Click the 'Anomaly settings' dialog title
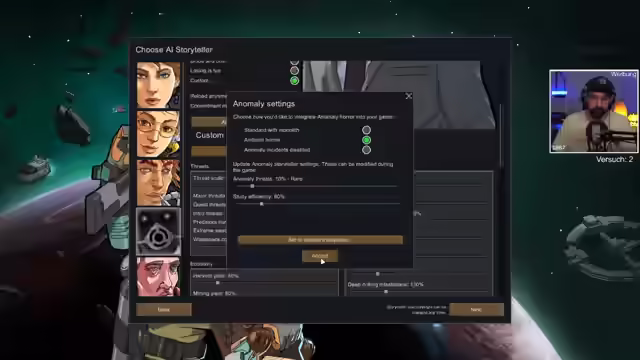Screen dimensions: 640x360 [x=264, y=104]
